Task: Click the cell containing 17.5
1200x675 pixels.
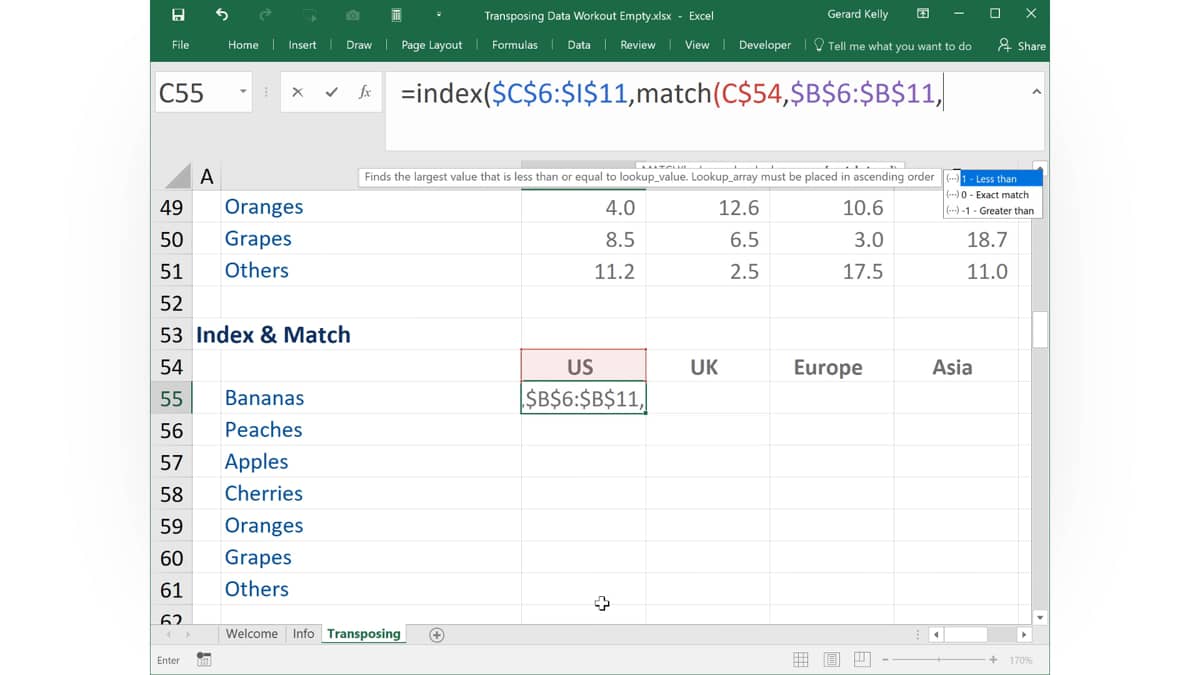Action: pyautogui.click(x=831, y=271)
